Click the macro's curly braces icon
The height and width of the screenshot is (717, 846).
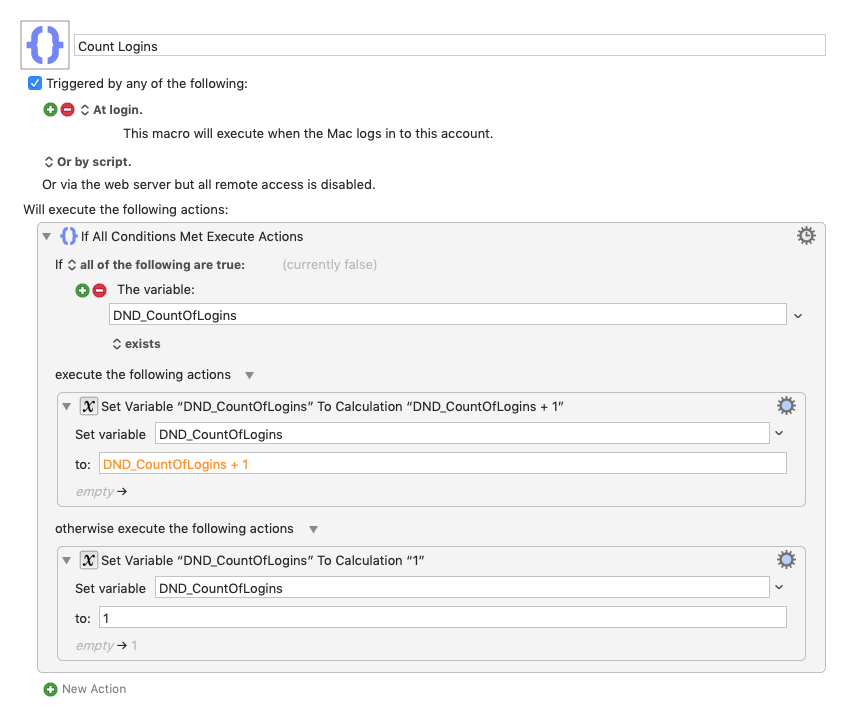point(45,45)
